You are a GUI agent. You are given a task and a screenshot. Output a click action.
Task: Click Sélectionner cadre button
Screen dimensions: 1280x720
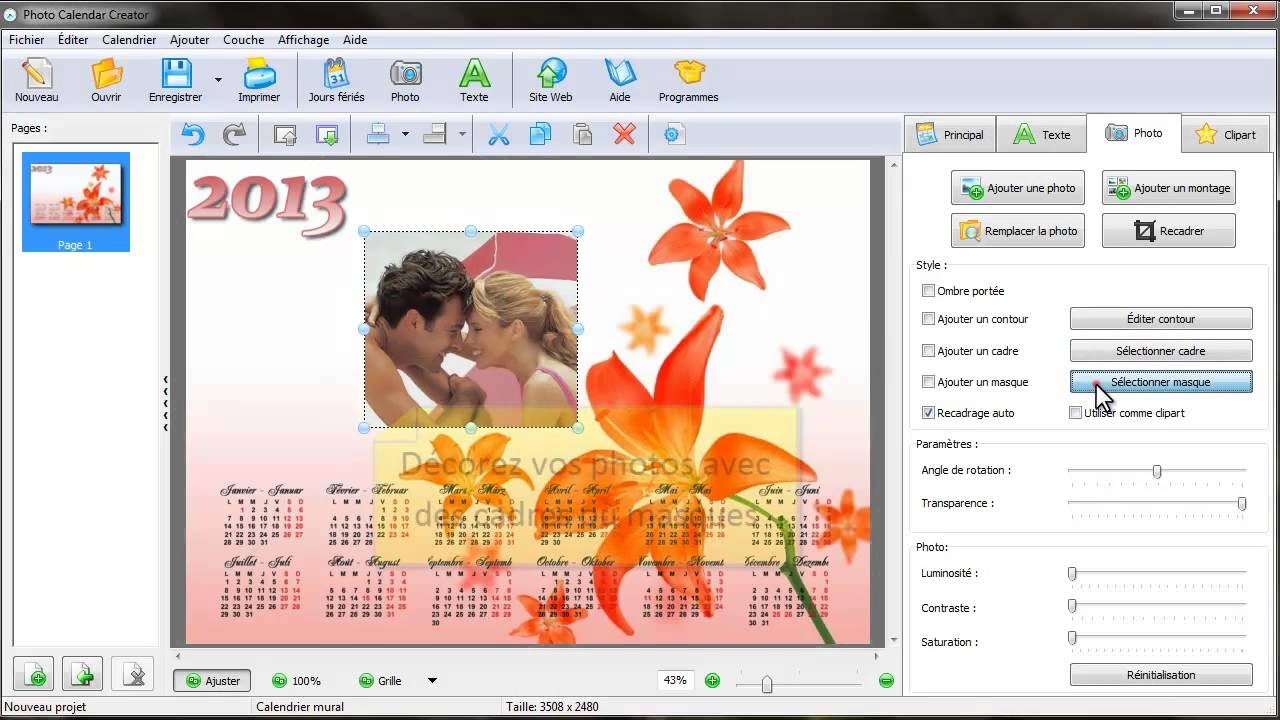click(1161, 351)
